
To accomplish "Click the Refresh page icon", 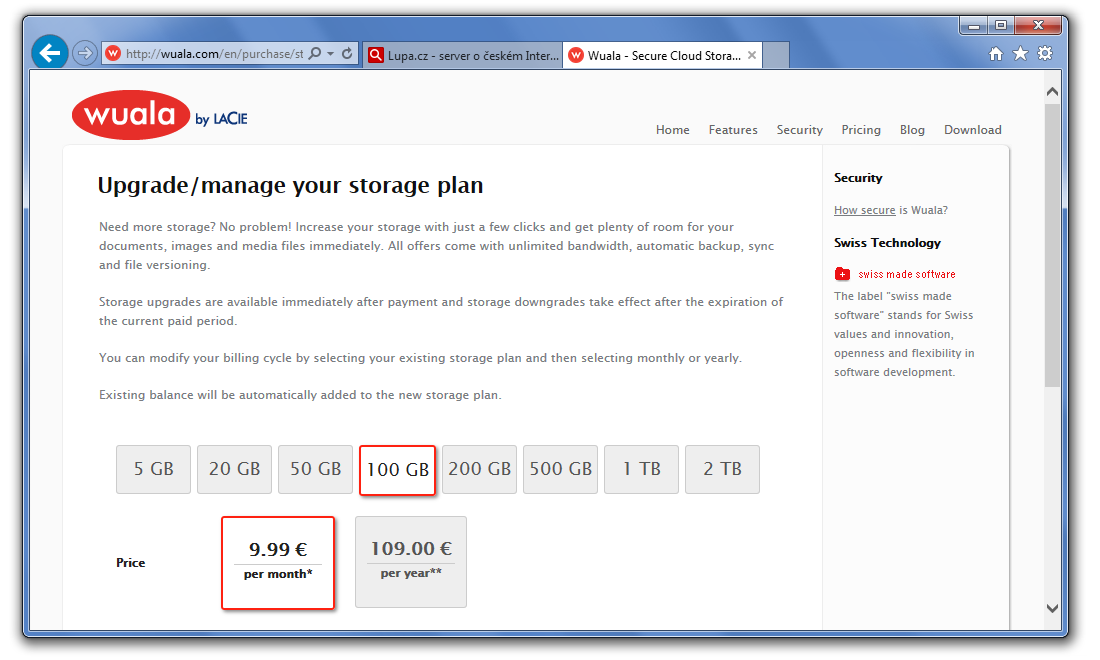I will click(347, 54).
